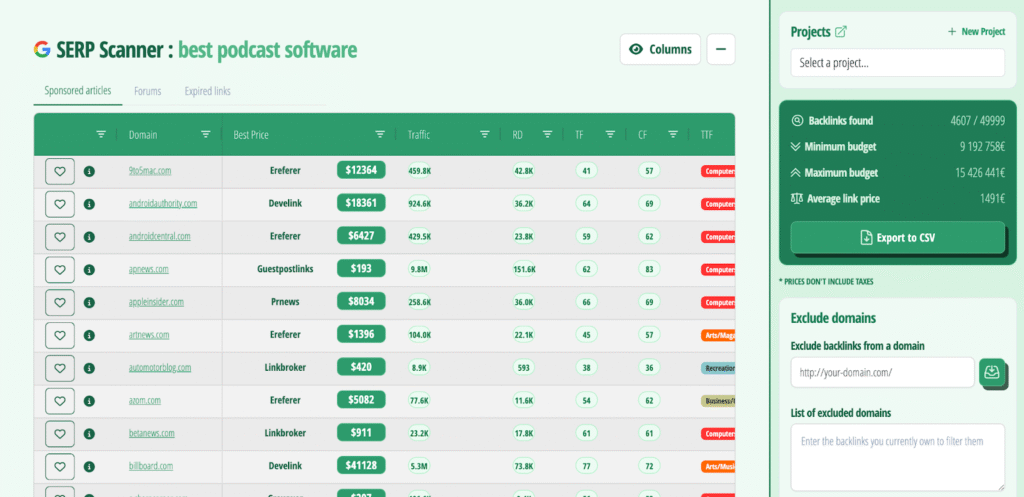Click the Best Price column filter icon
Screen dimensions: 1024x497
pos(380,134)
